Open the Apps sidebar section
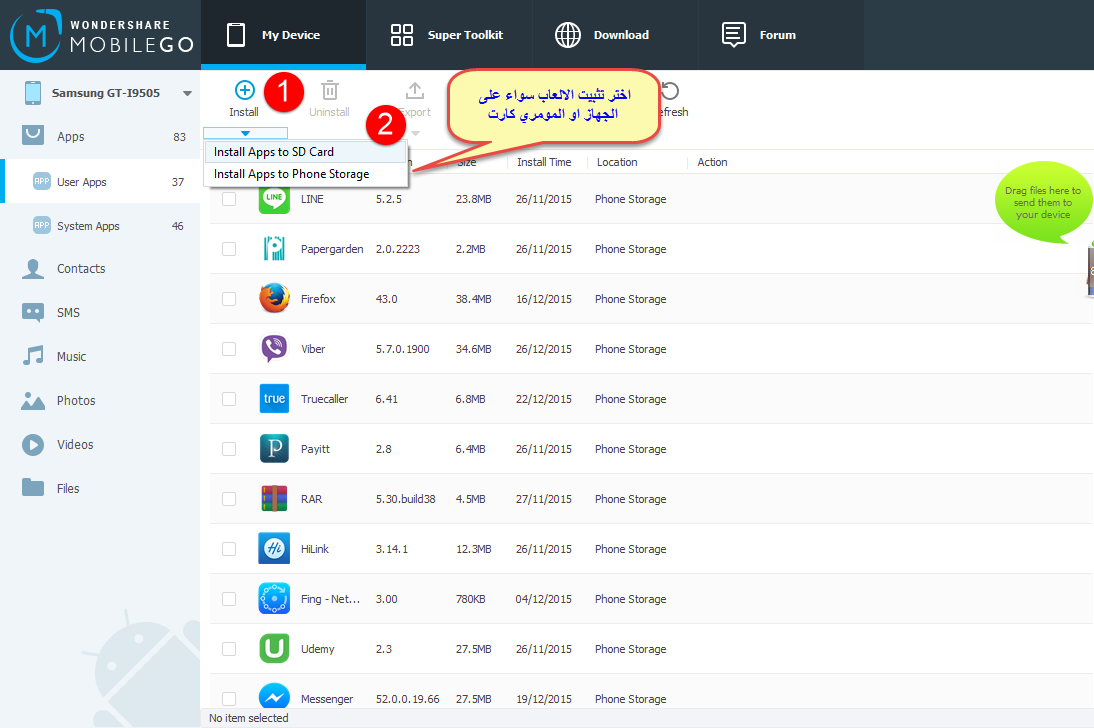Image resolution: width=1094 pixels, height=728 pixels. (x=100, y=137)
